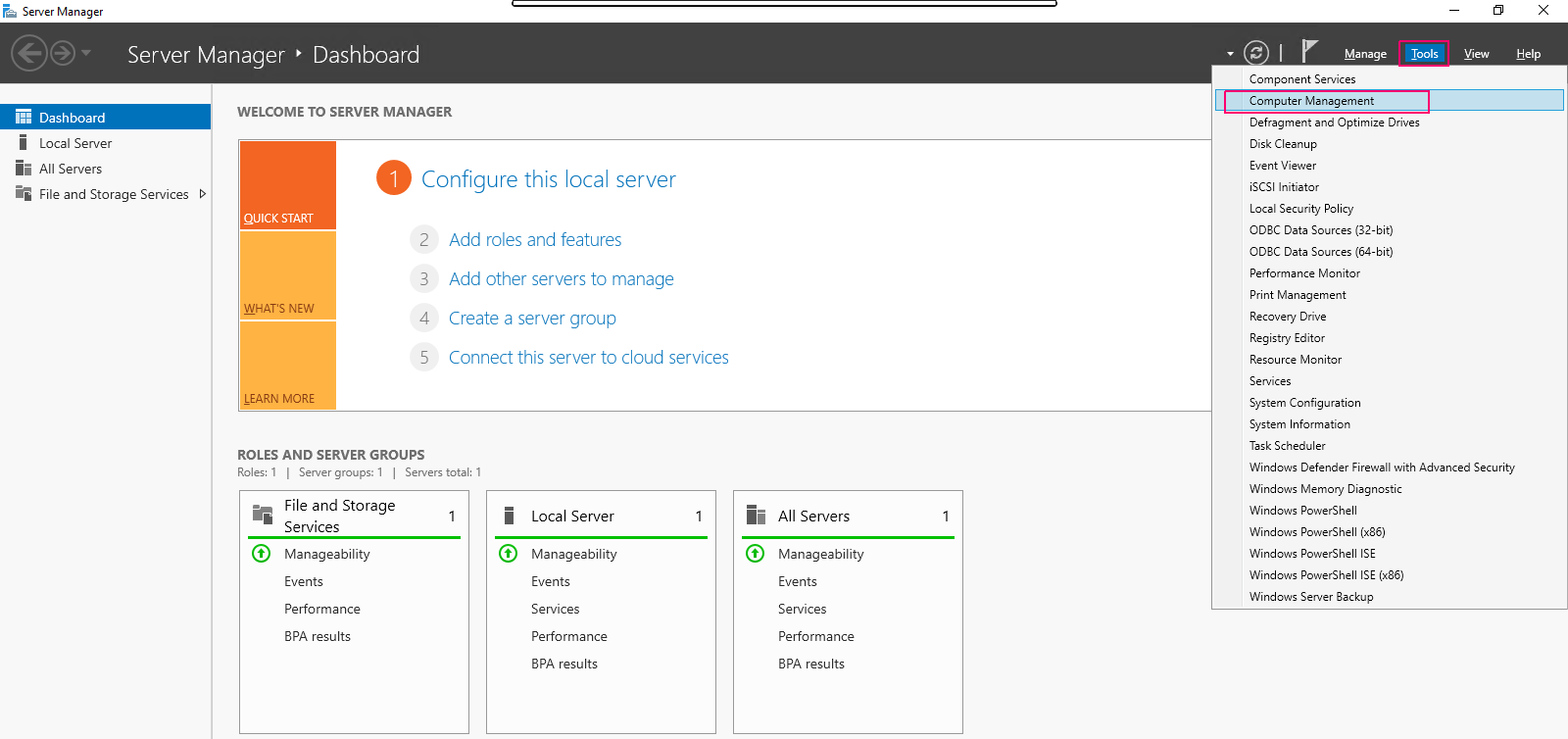Click the File and Storage Services tile icon

(x=263, y=515)
